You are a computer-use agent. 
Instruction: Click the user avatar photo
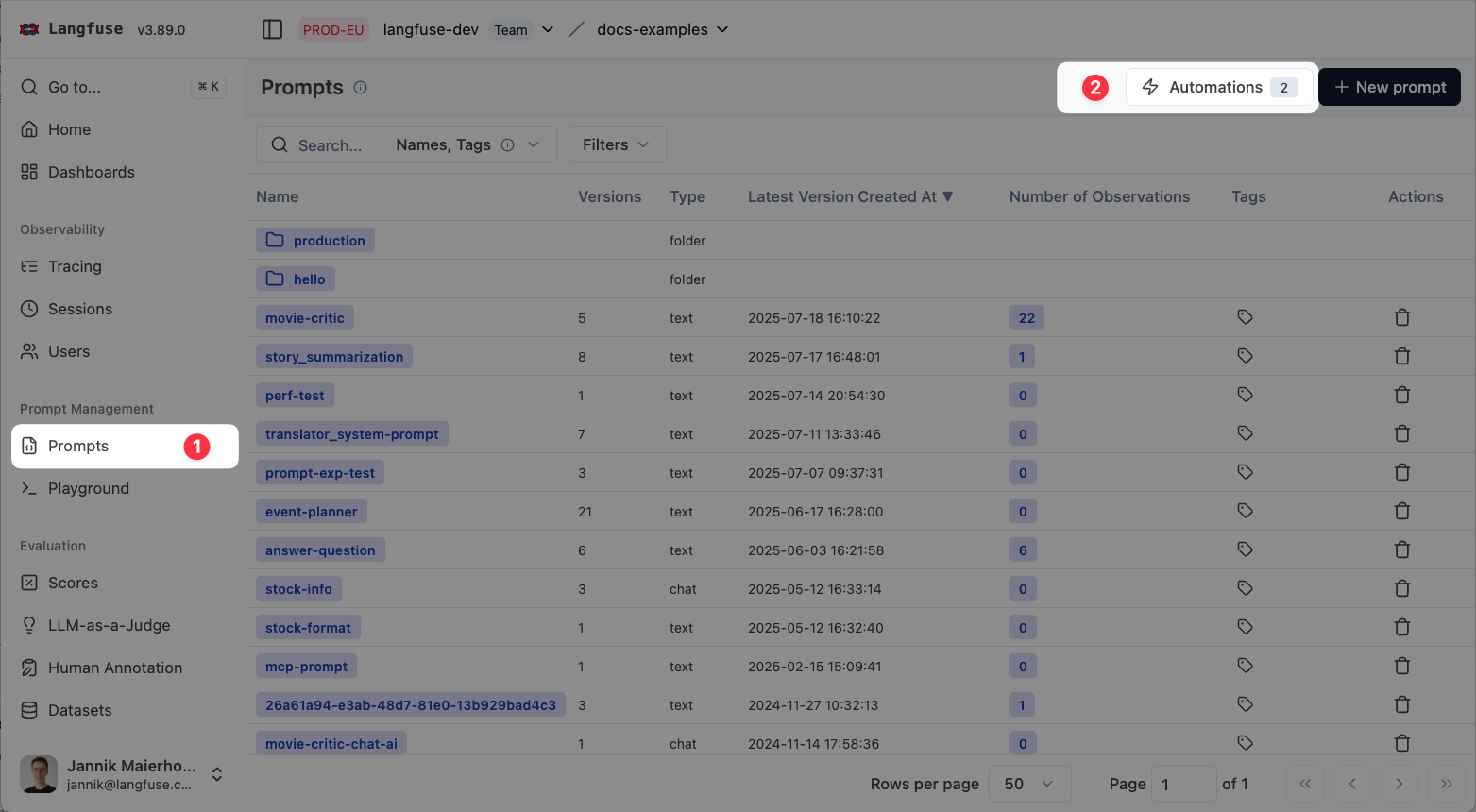[39, 774]
